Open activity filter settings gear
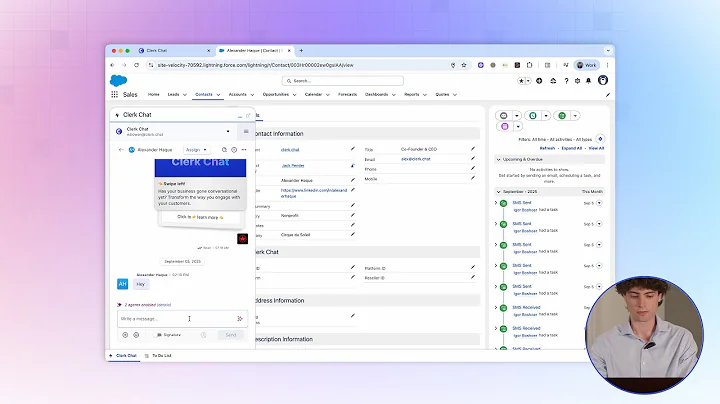This screenshot has height=404, width=720. (x=600, y=139)
